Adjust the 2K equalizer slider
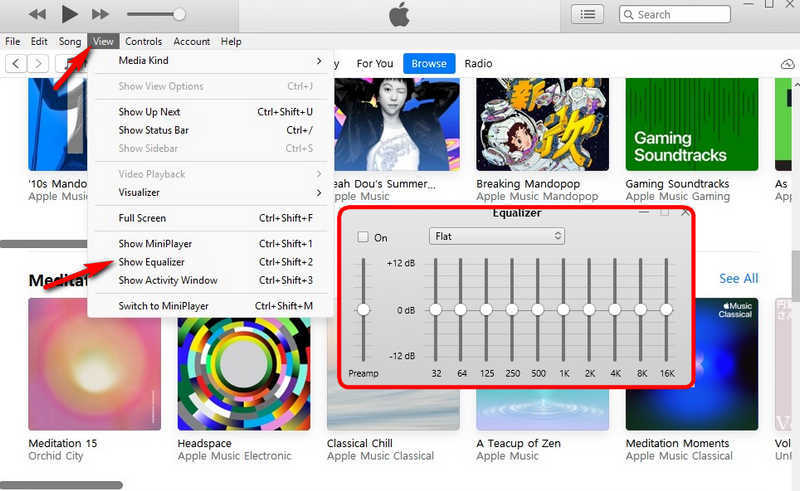The image size is (800, 491). pyautogui.click(x=589, y=309)
